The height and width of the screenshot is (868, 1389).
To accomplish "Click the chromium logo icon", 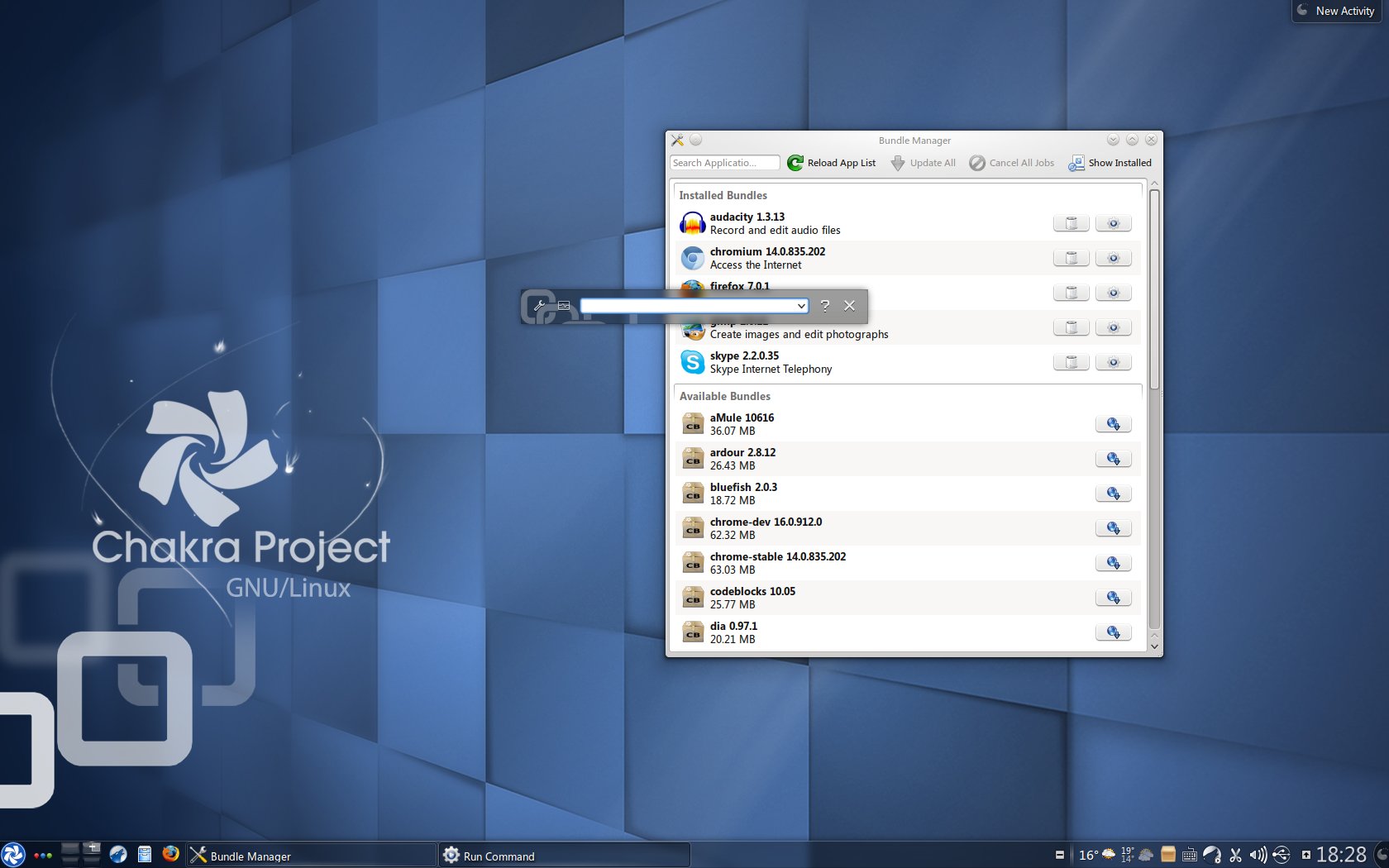I will tap(692, 258).
